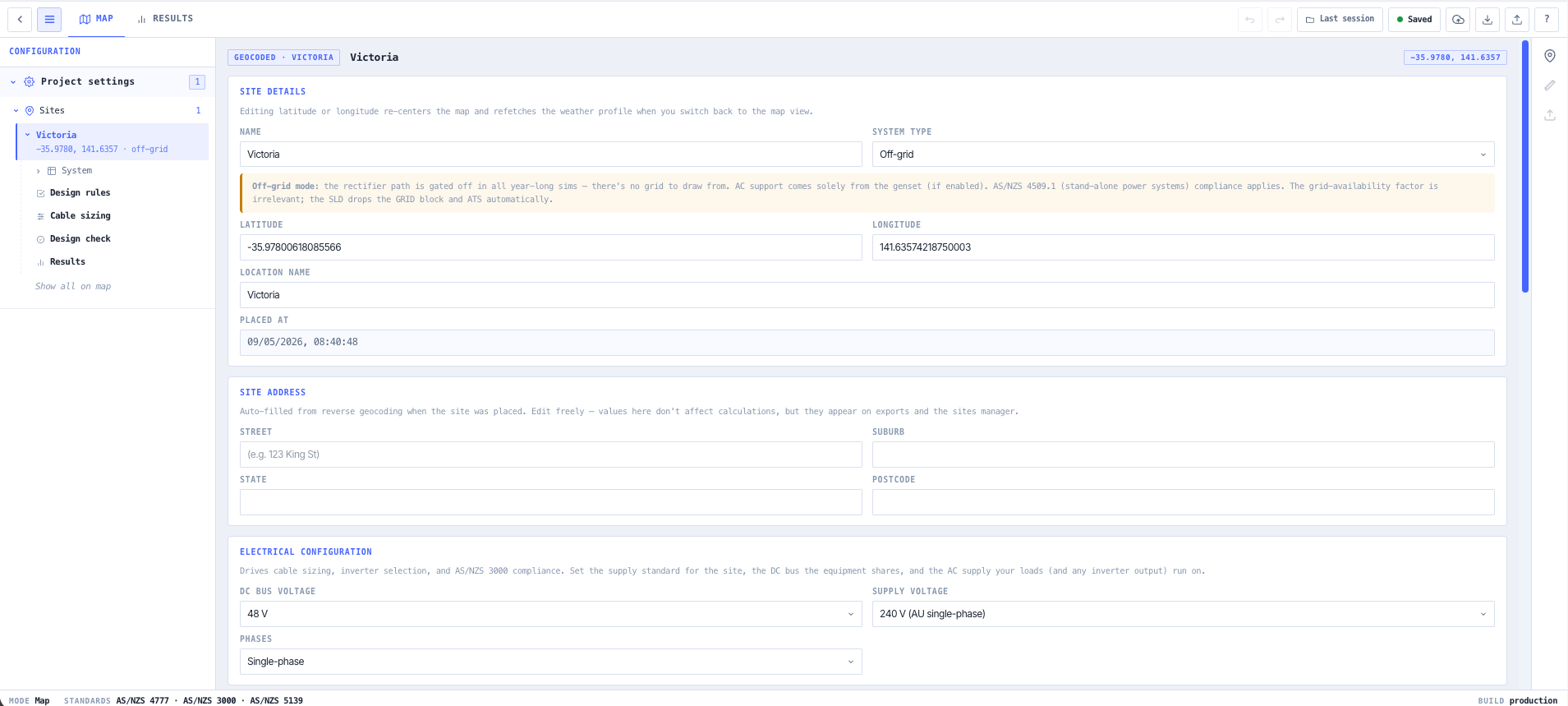Click the cloud upload icon
1568x706 pixels.
pos(1458,19)
